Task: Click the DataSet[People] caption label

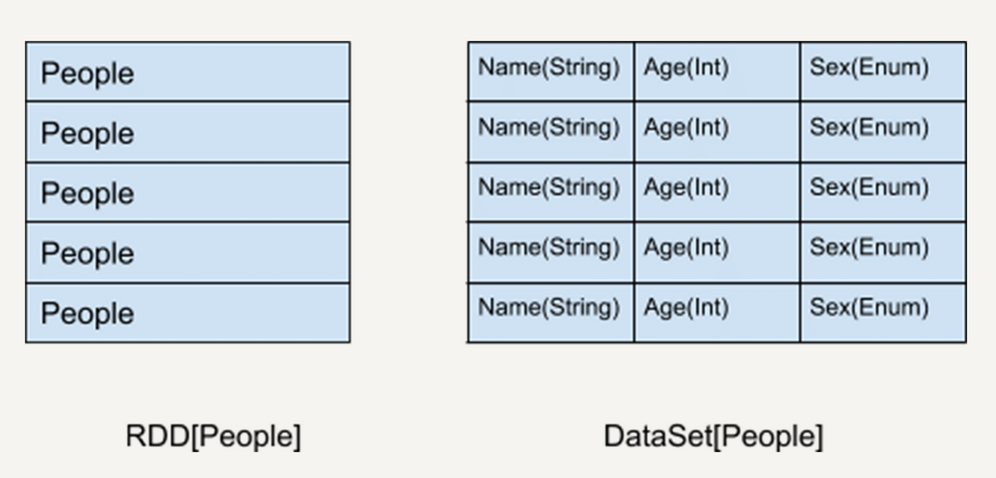Action: coord(714,437)
